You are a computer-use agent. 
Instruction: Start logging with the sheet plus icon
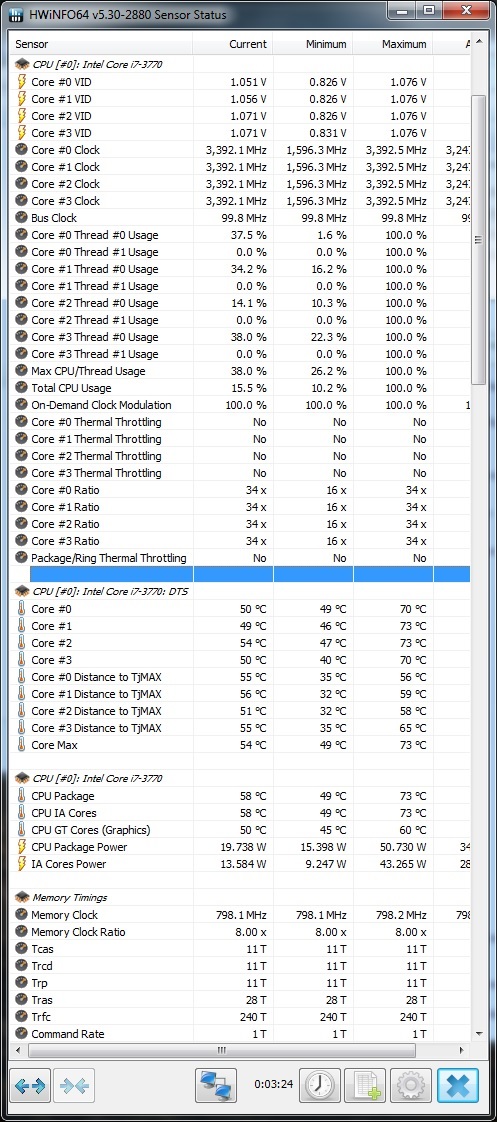[x=364, y=1085]
